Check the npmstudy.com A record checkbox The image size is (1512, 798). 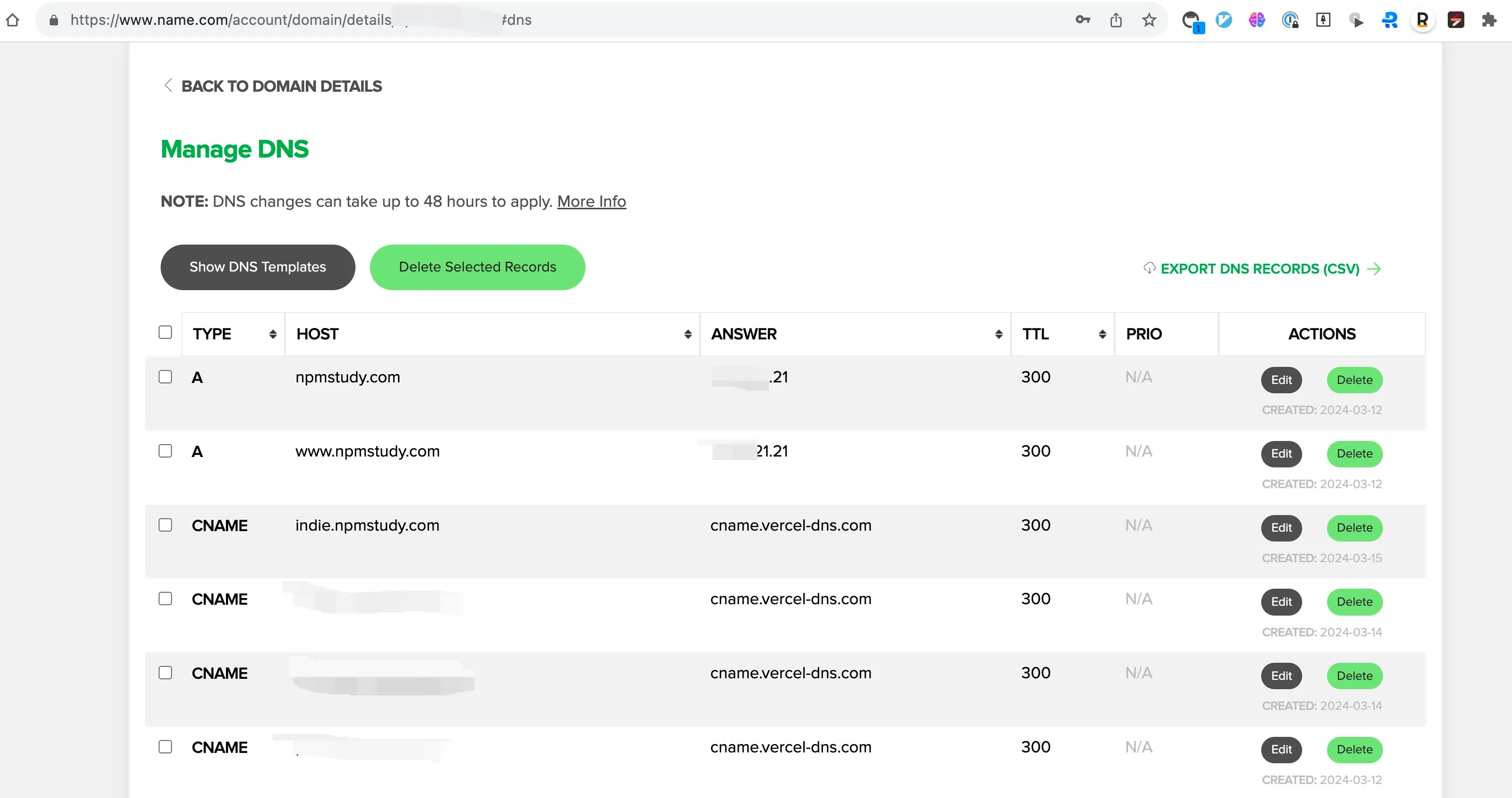pos(165,377)
